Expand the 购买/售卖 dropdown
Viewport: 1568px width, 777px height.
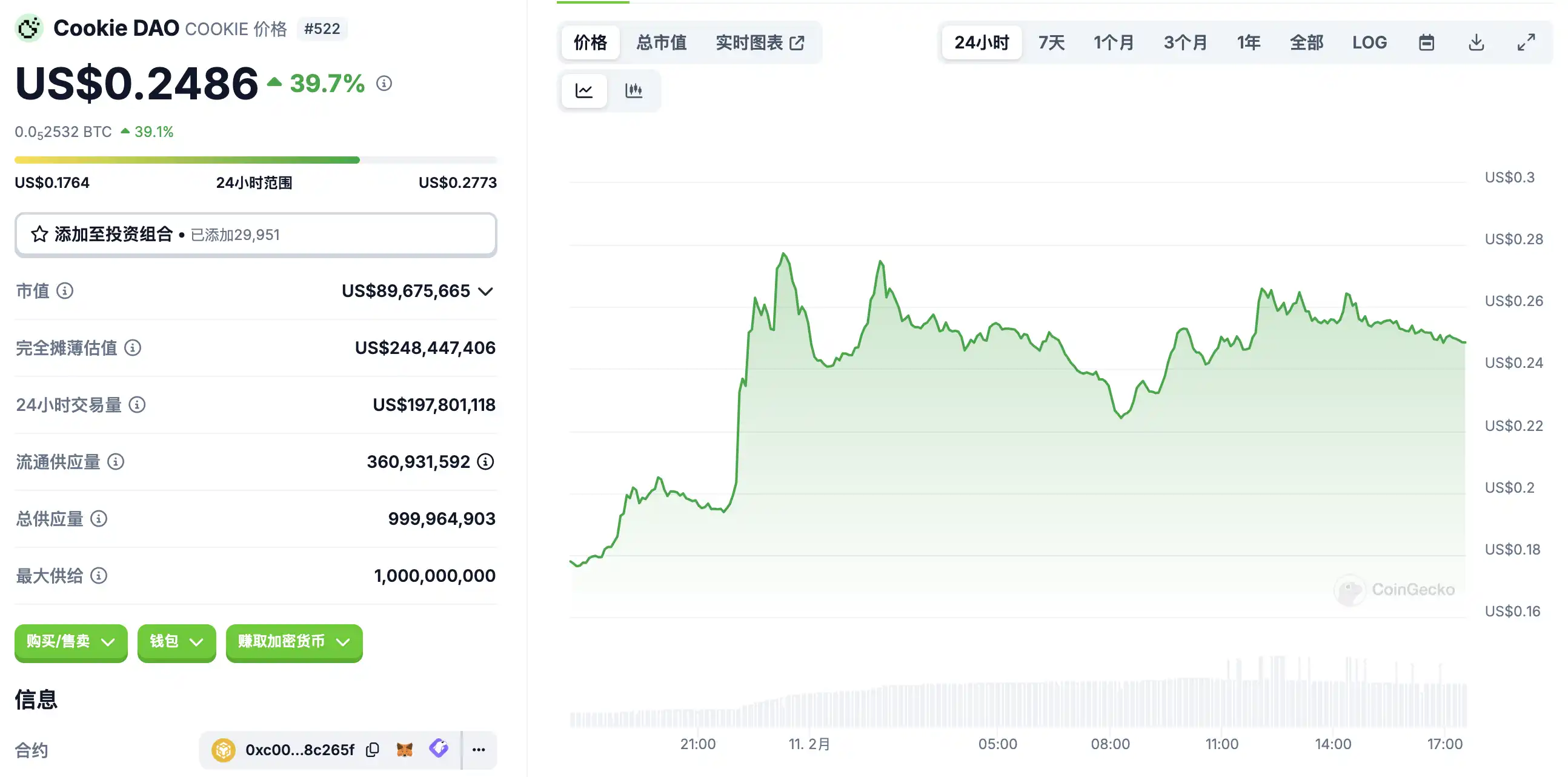click(71, 642)
